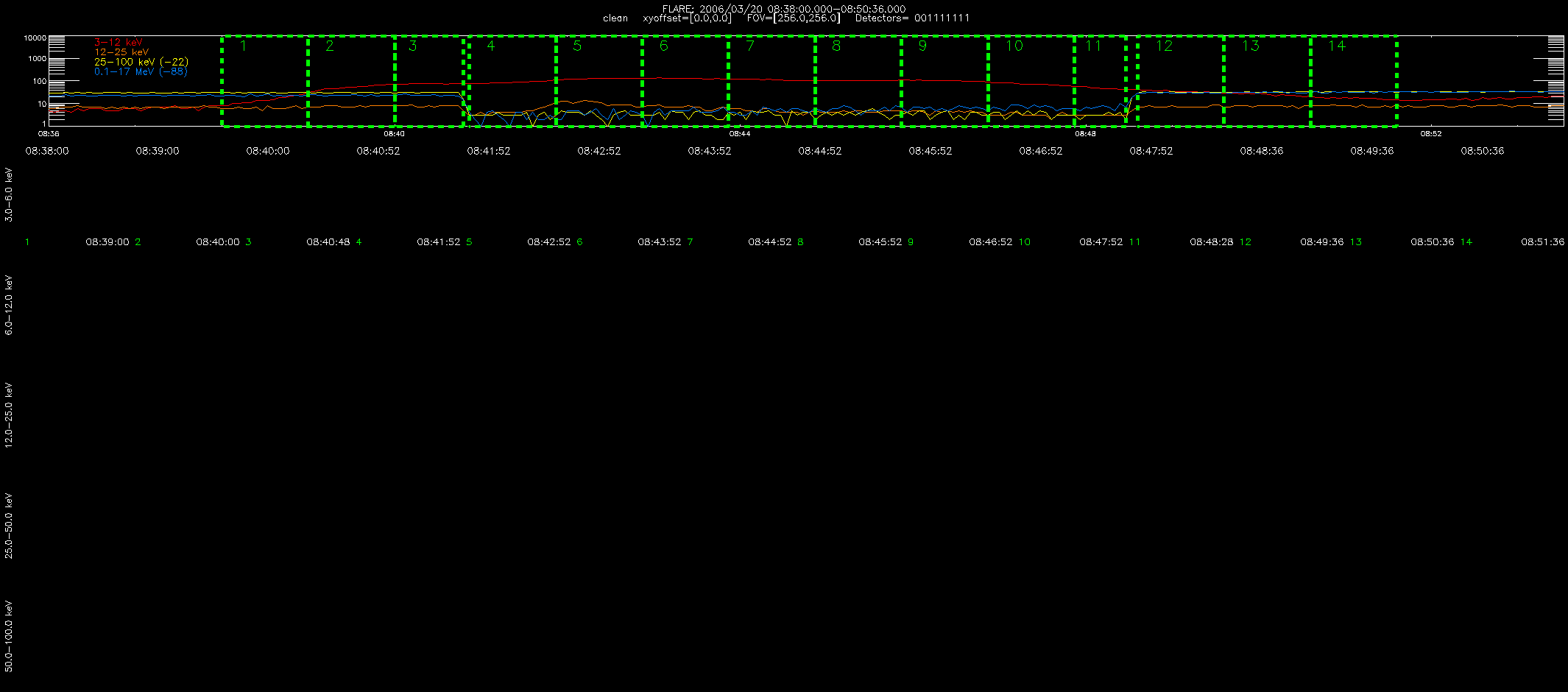The height and width of the screenshot is (692, 1568).
Task: Select the blue 0.1-17 MeV (-88) legend entry
Action: coord(141,71)
